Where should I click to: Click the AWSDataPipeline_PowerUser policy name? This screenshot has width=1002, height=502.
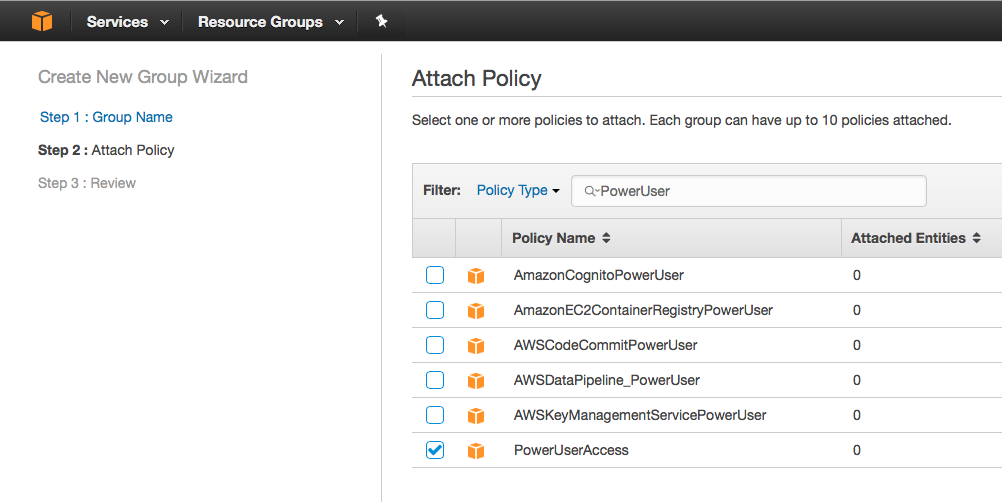606,381
